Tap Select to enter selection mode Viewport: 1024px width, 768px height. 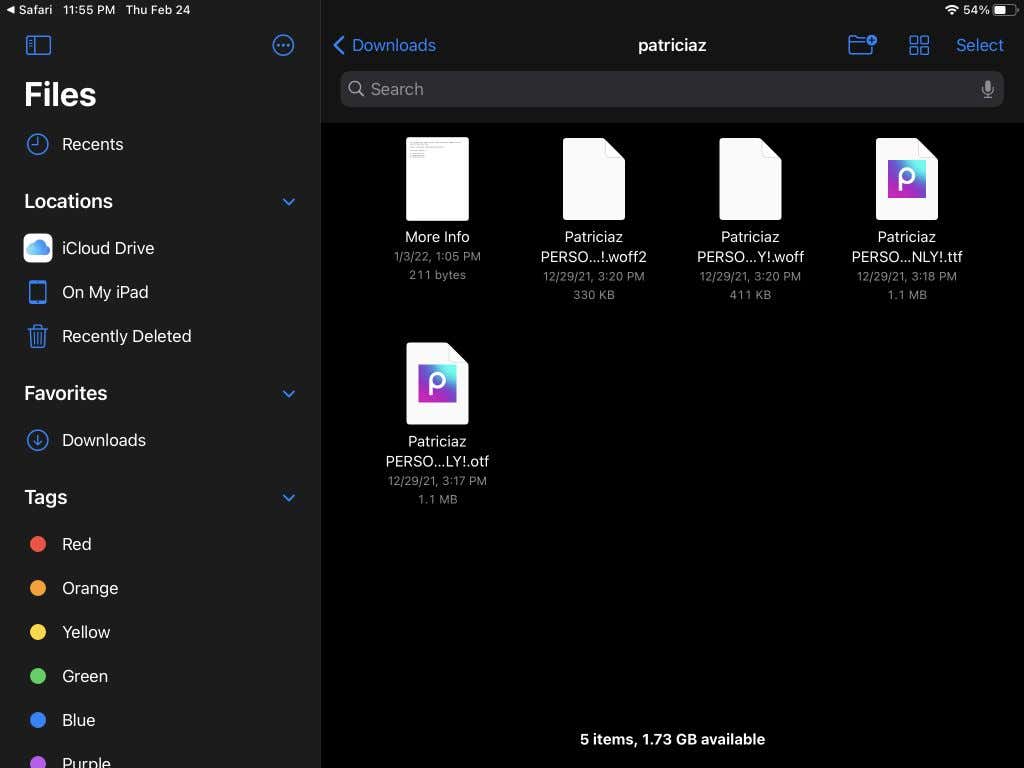pyautogui.click(x=979, y=45)
